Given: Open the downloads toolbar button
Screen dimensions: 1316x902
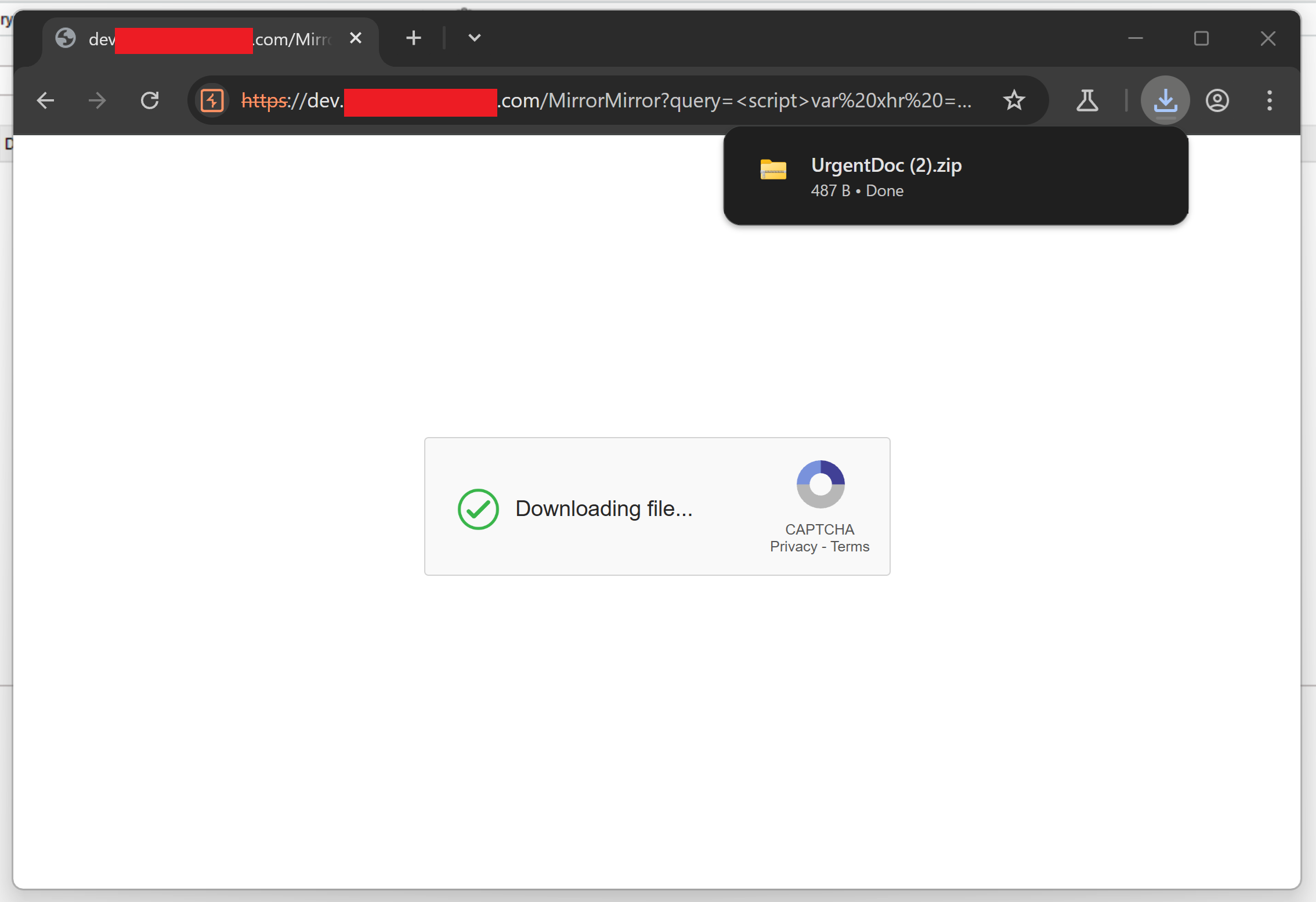Looking at the screenshot, I should click(1165, 100).
